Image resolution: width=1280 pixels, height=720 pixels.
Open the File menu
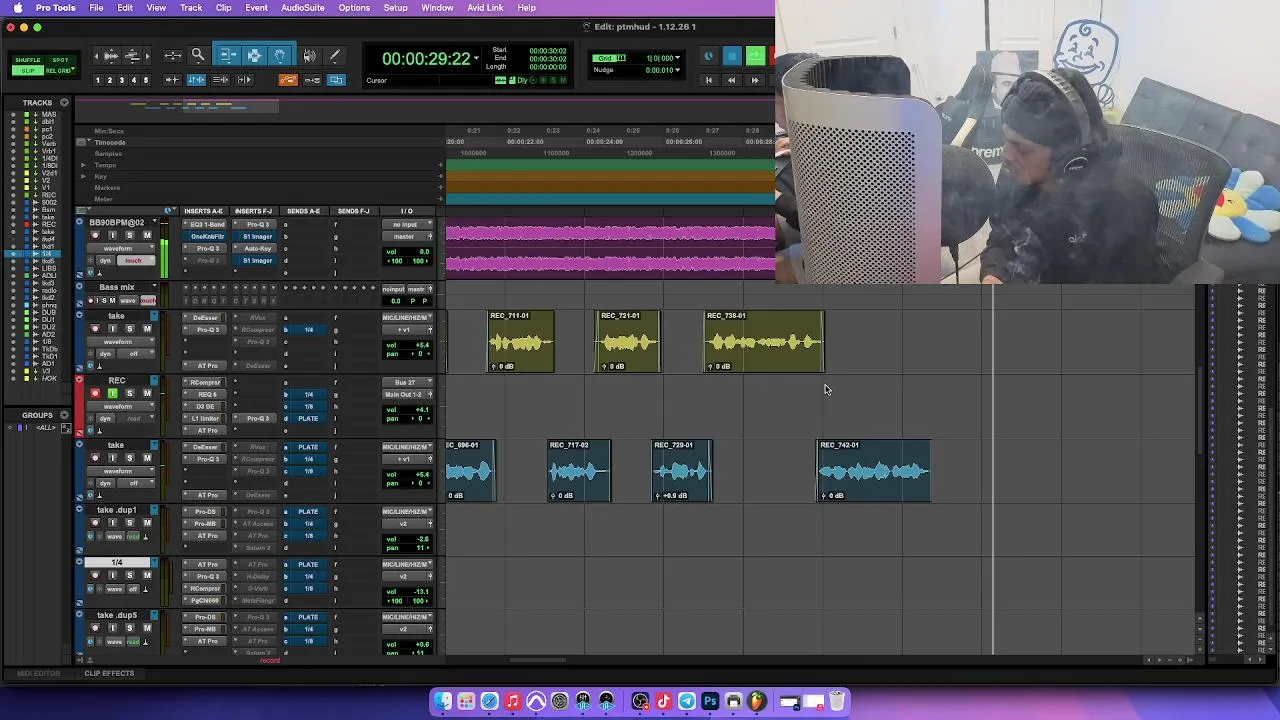tap(96, 7)
